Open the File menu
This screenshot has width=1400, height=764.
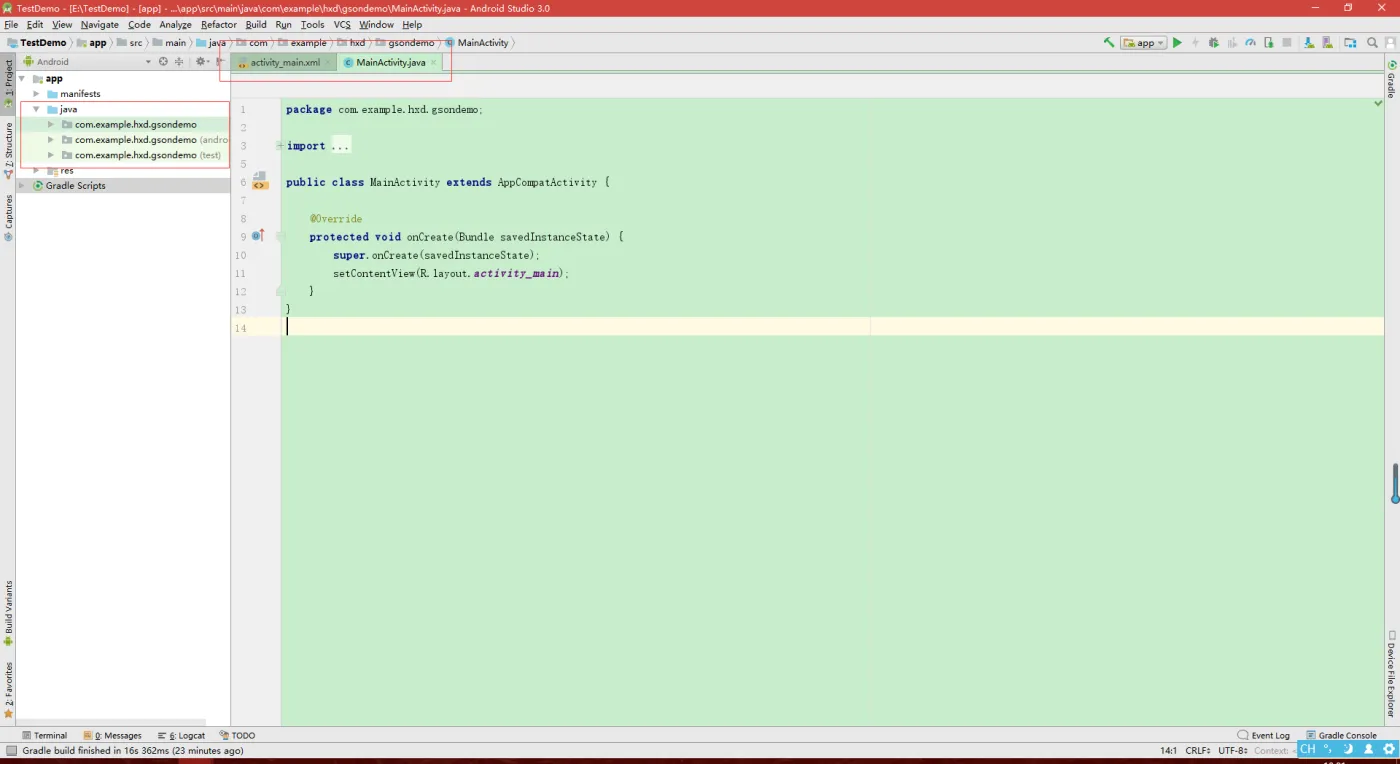coord(12,24)
